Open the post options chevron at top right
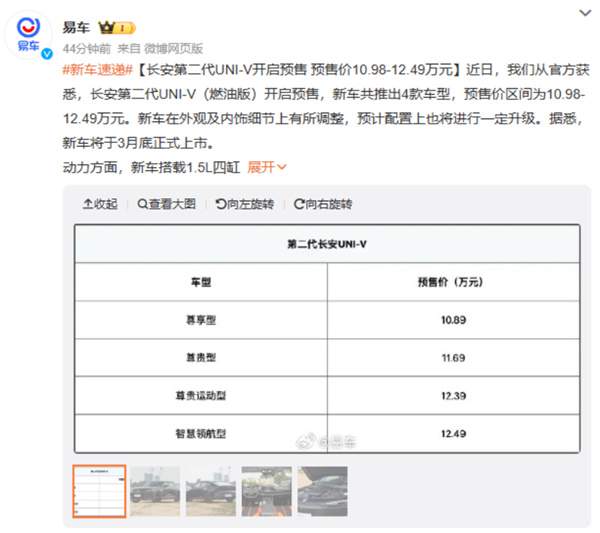Image resolution: width=600 pixels, height=533 pixels. [585, 13]
